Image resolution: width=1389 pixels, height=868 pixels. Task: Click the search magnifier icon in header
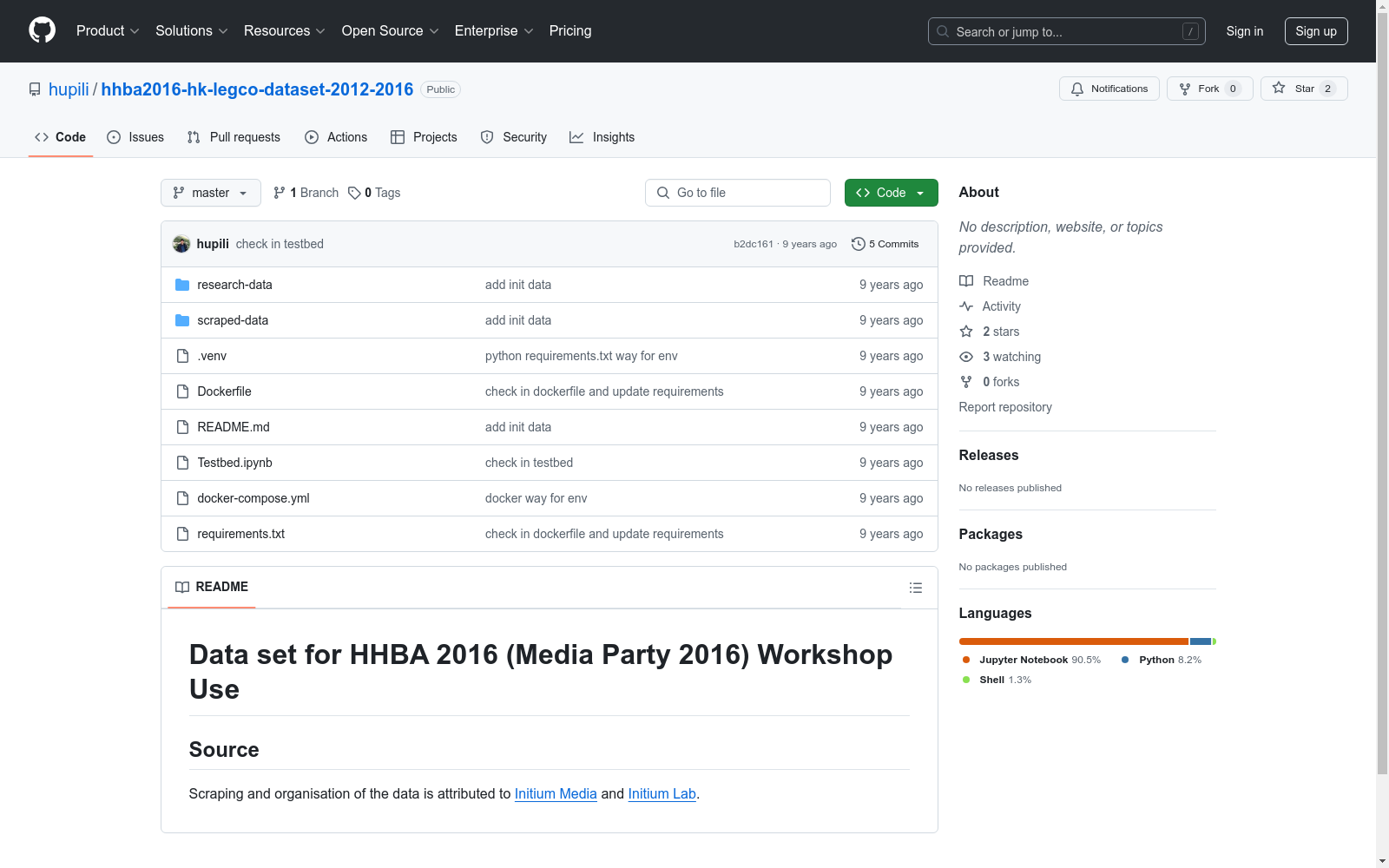[943, 31]
